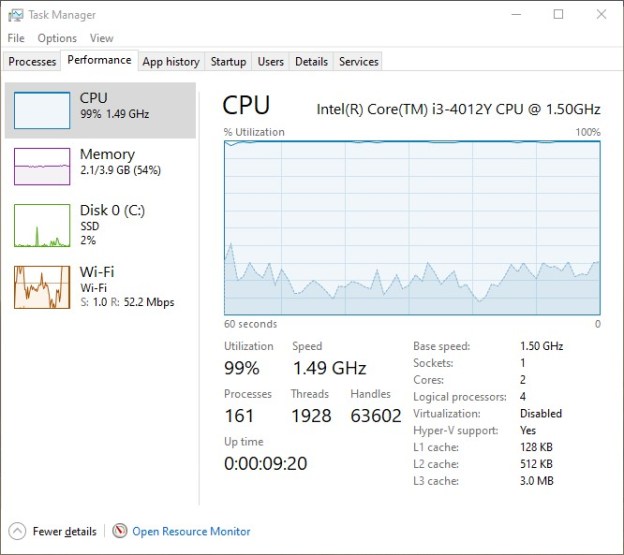Switch to the Details tab
This screenshot has height=555, width=624.
click(x=311, y=62)
